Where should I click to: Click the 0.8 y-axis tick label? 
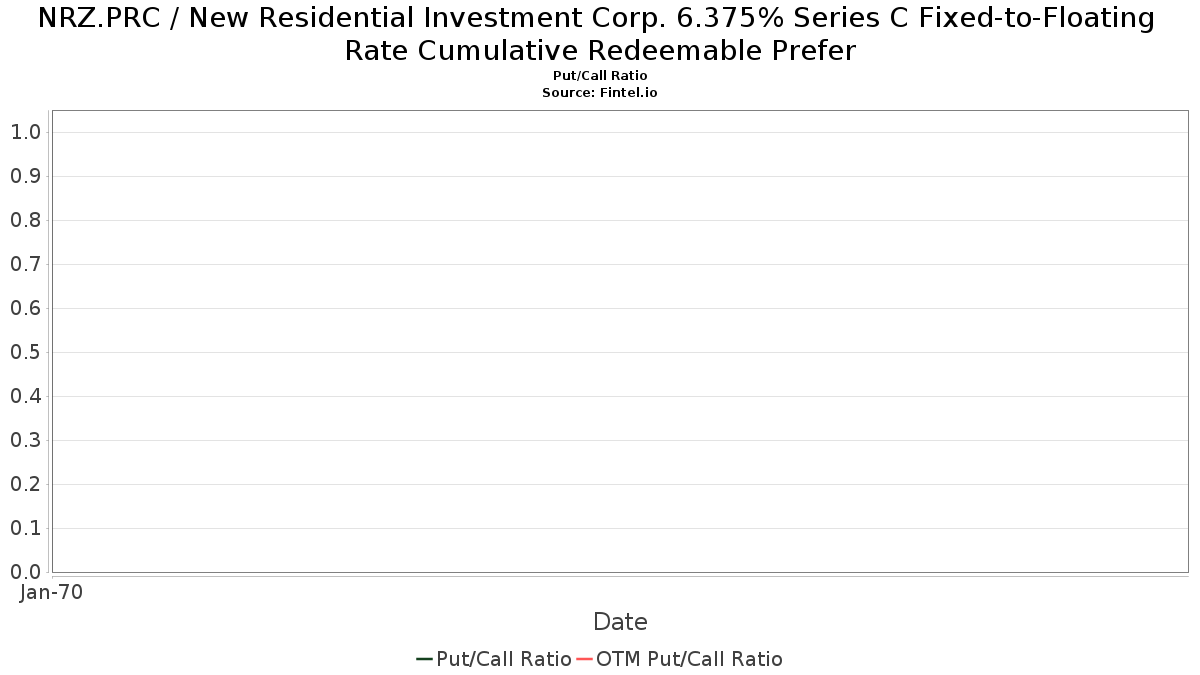click(x=25, y=220)
